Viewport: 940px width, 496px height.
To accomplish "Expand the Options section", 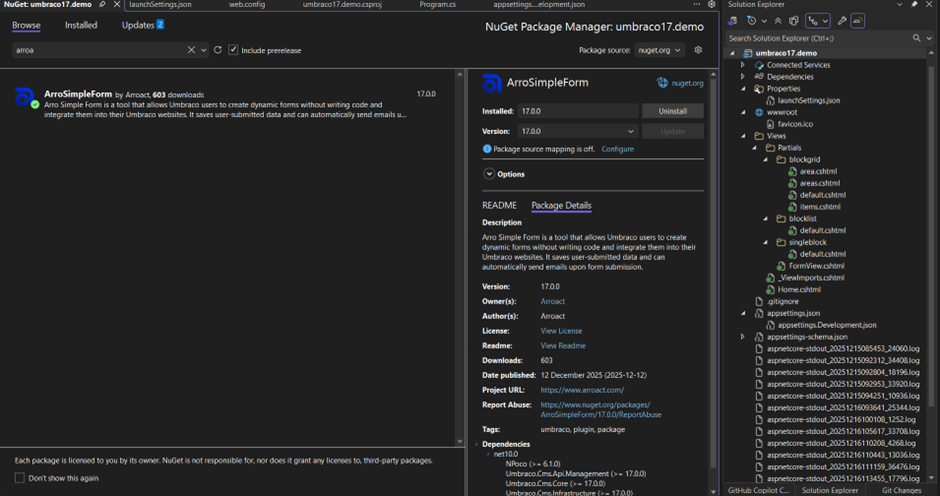I will [x=489, y=174].
